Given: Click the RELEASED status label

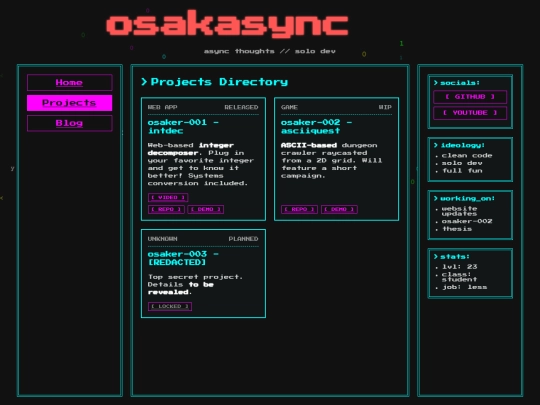Looking at the screenshot, I should (x=241, y=107).
